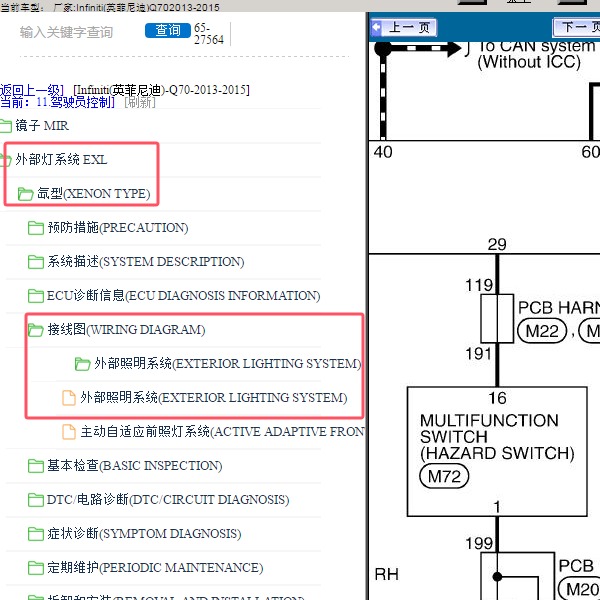The width and height of the screenshot is (600, 600).
Task: Click the MULTIFUNCTION SWITCH (HAZARD SWITCH) block
Action: coord(497,452)
